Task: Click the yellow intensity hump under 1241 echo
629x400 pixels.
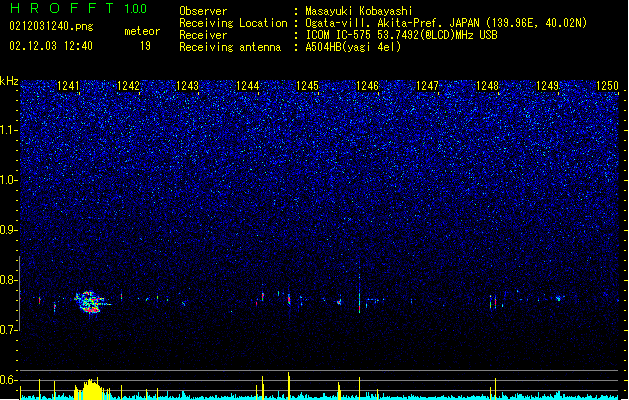Action: [x=92, y=389]
